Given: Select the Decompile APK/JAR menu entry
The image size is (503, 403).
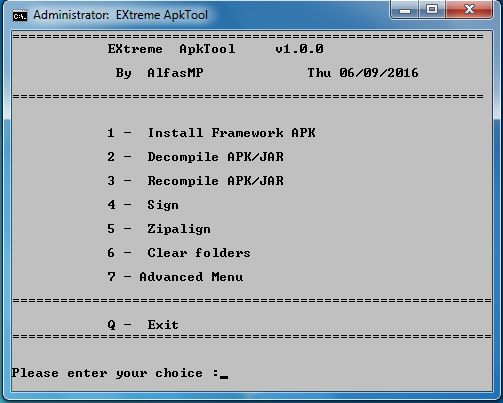Looking at the screenshot, I should [x=196, y=157].
